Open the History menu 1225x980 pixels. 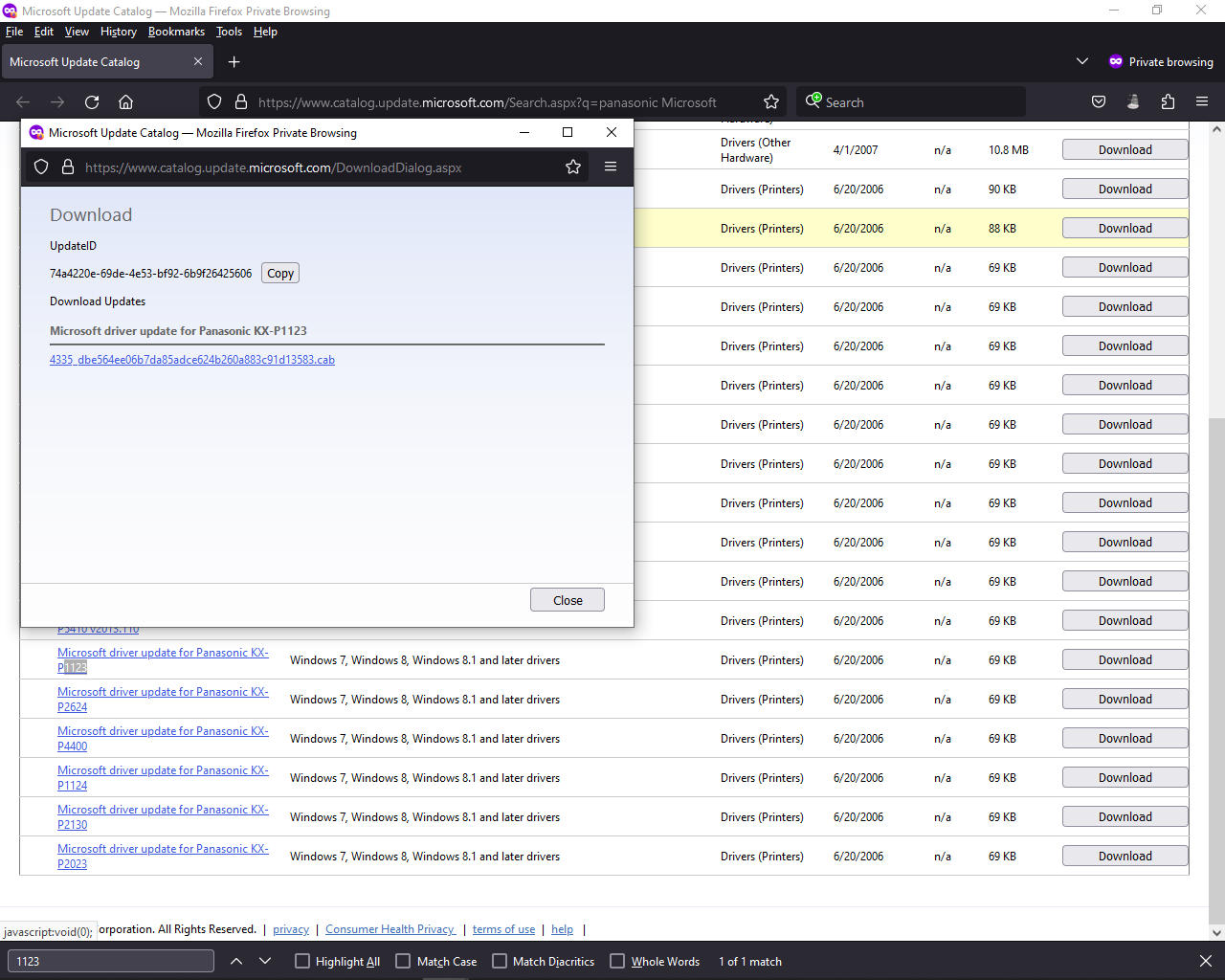coord(119,32)
